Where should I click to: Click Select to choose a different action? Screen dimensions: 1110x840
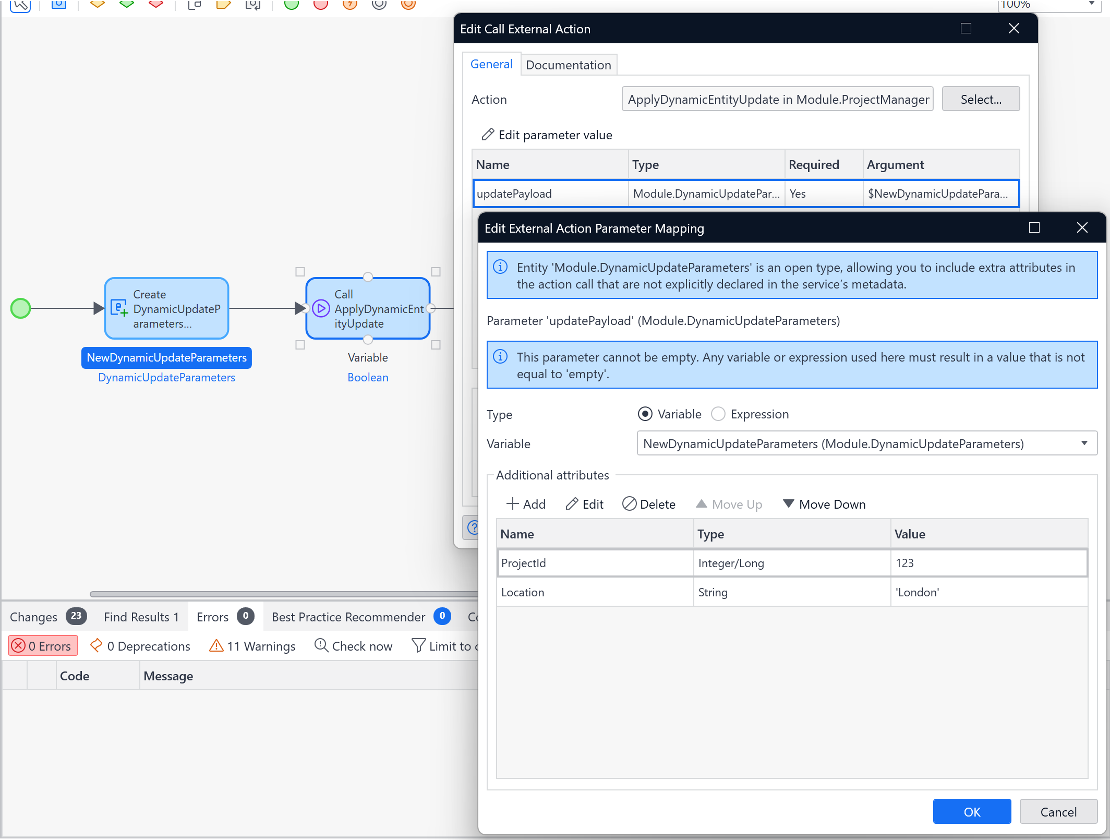pyautogui.click(x=980, y=98)
